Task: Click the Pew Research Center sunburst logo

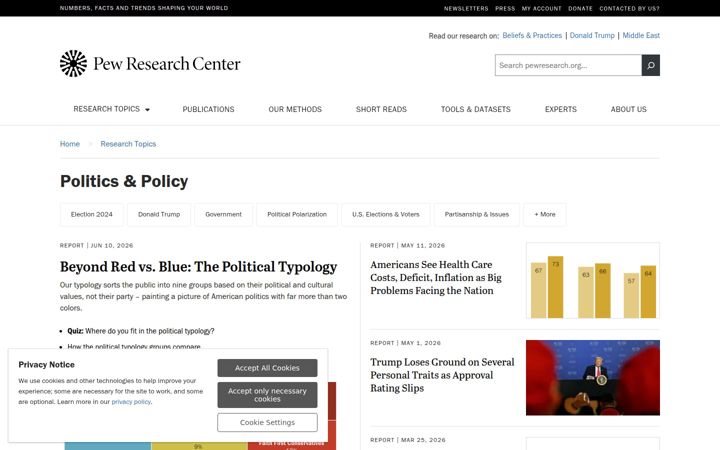Action: coord(73,63)
